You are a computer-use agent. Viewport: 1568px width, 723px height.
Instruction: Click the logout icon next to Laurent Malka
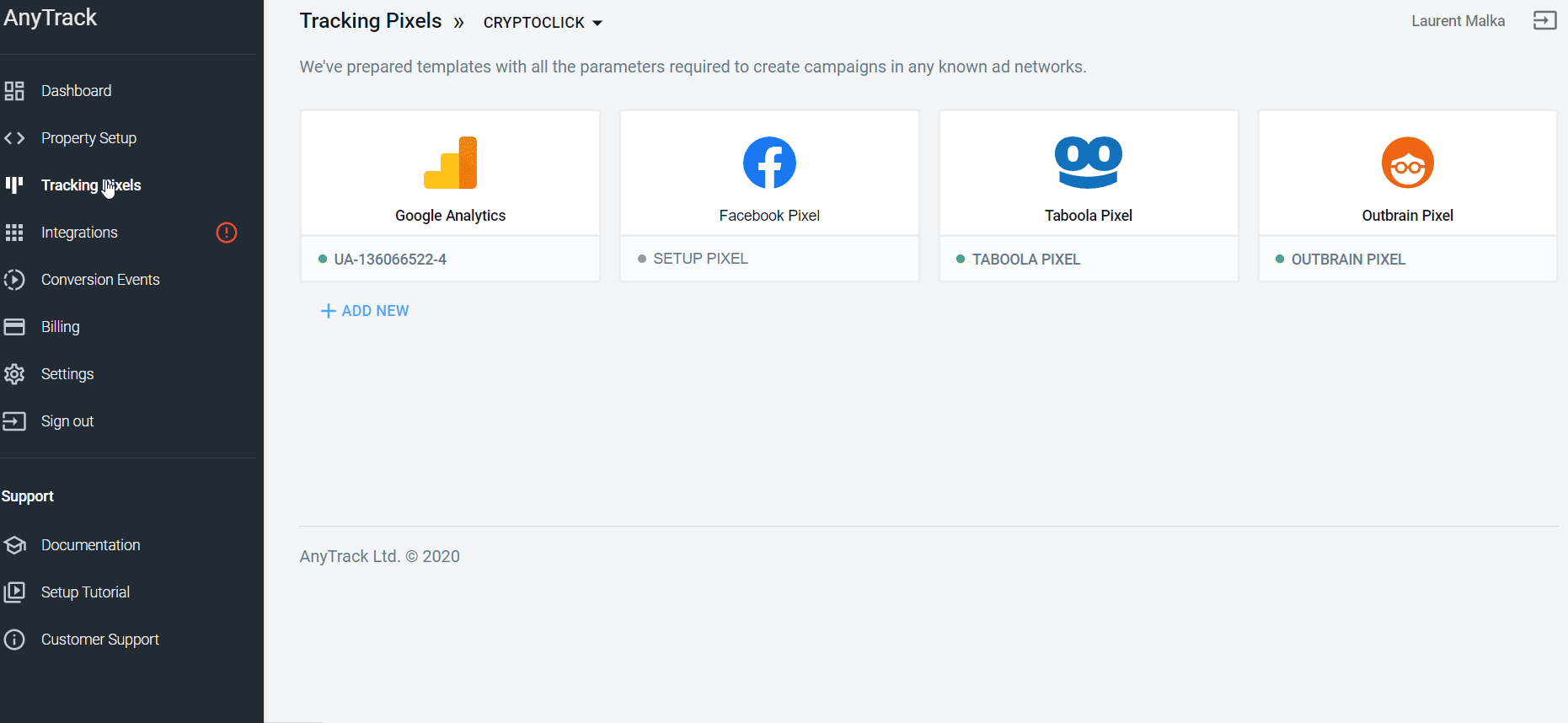pyautogui.click(x=1544, y=21)
